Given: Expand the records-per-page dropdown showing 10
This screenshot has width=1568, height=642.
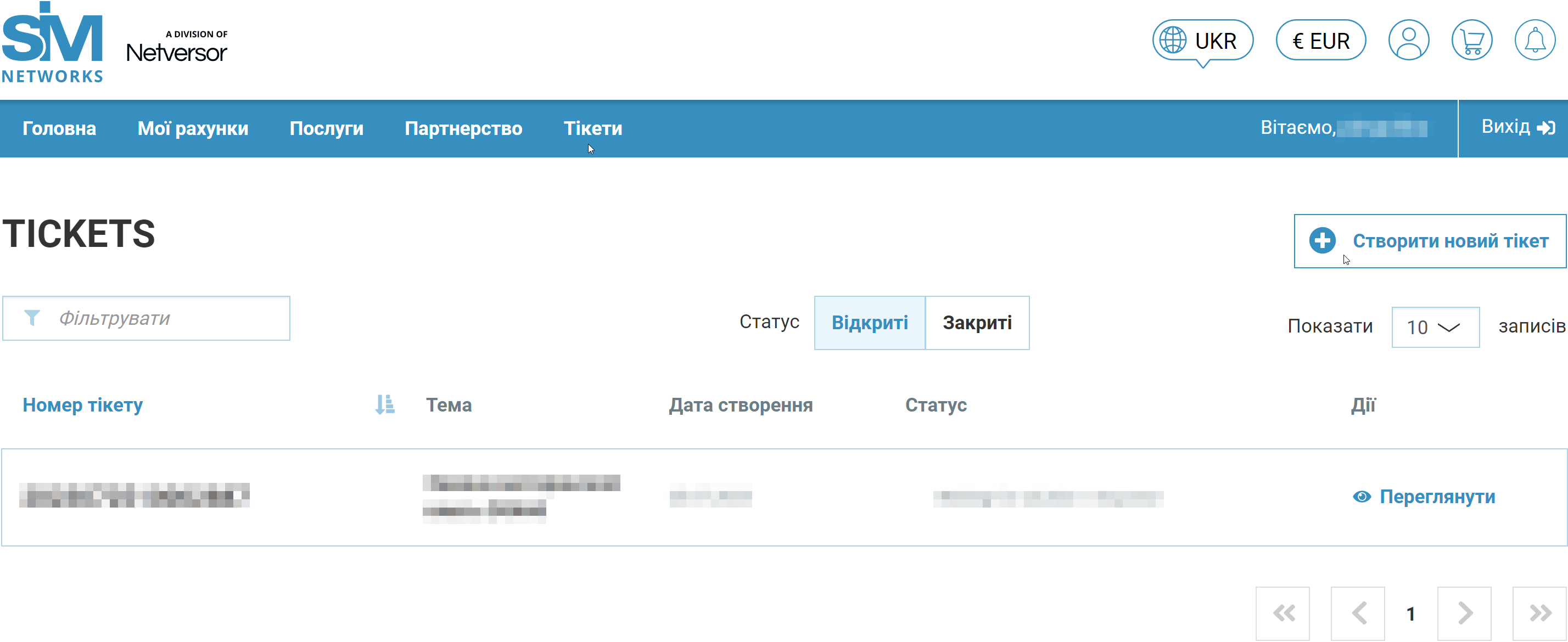Looking at the screenshot, I should coord(1435,328).
